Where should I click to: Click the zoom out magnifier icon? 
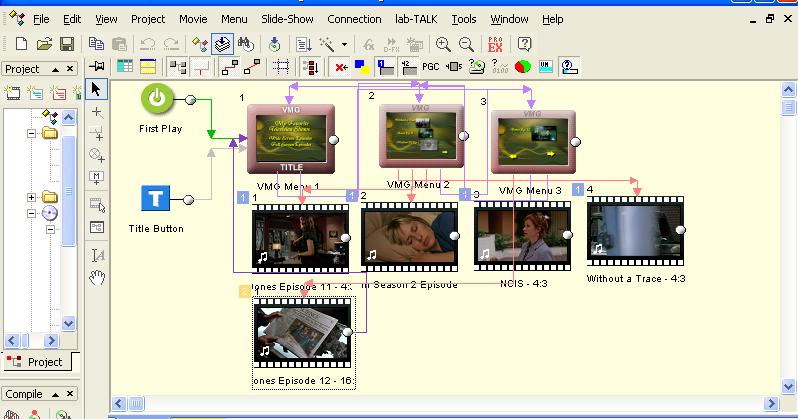tap(466, 44)
